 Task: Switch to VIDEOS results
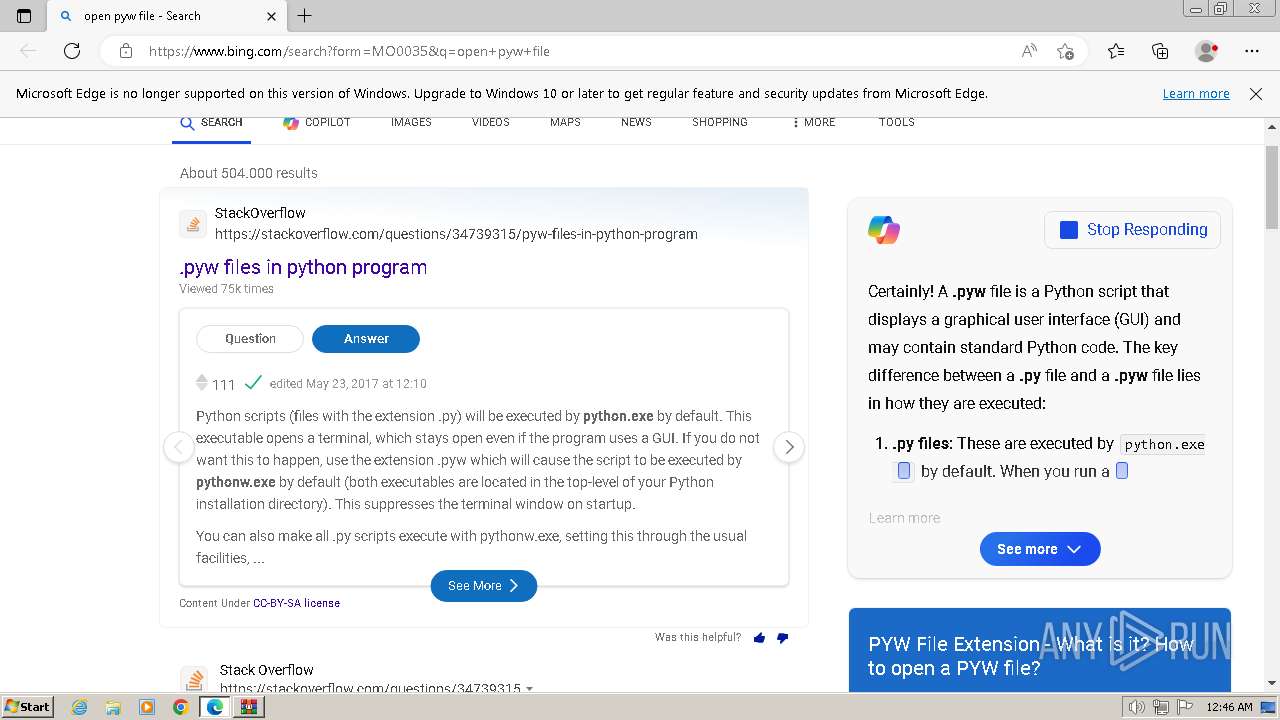tap(490, 122)
